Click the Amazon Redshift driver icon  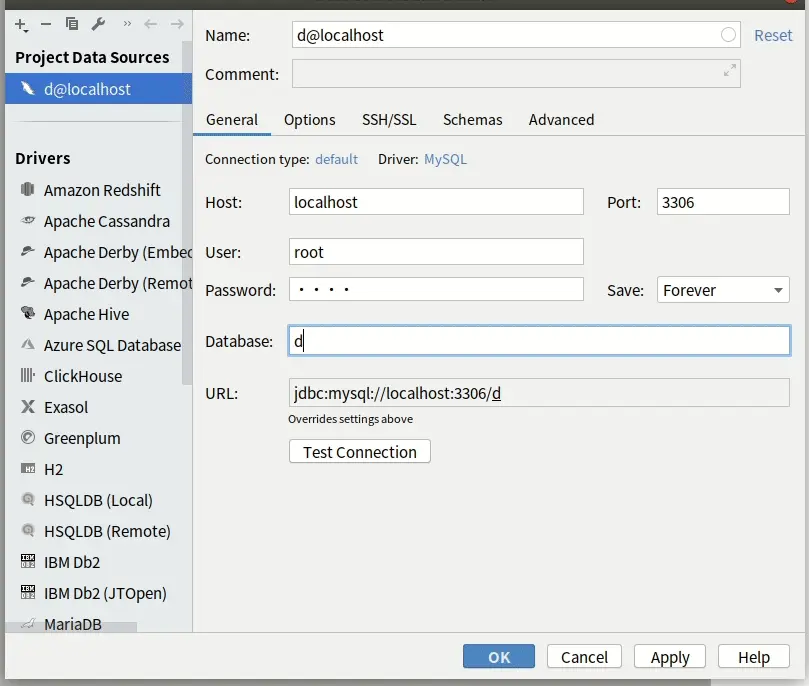[28, 189]
